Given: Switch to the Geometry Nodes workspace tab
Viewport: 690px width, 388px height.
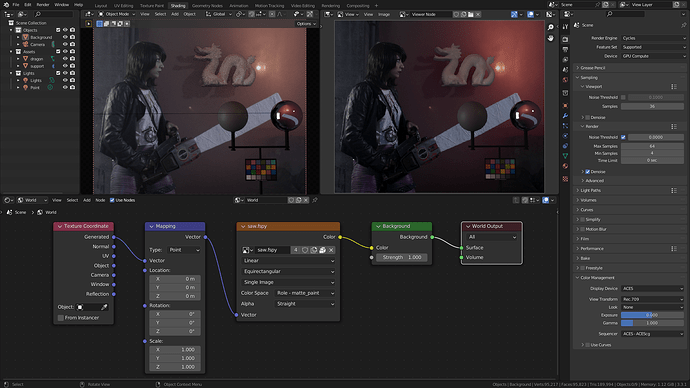Looking at the screenshot, I should [207, 6].
